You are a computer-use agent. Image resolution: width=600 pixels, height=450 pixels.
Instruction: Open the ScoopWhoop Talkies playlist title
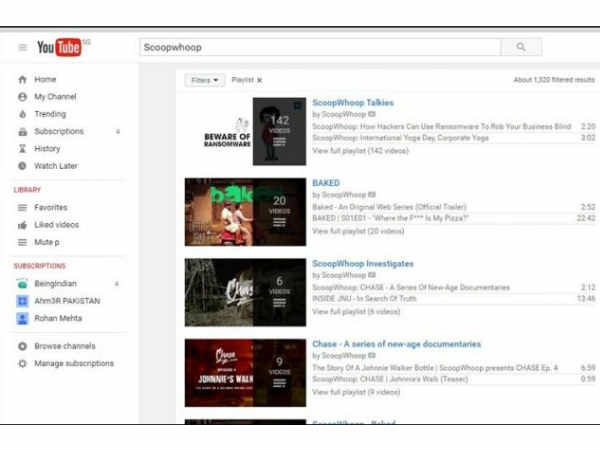353,103
